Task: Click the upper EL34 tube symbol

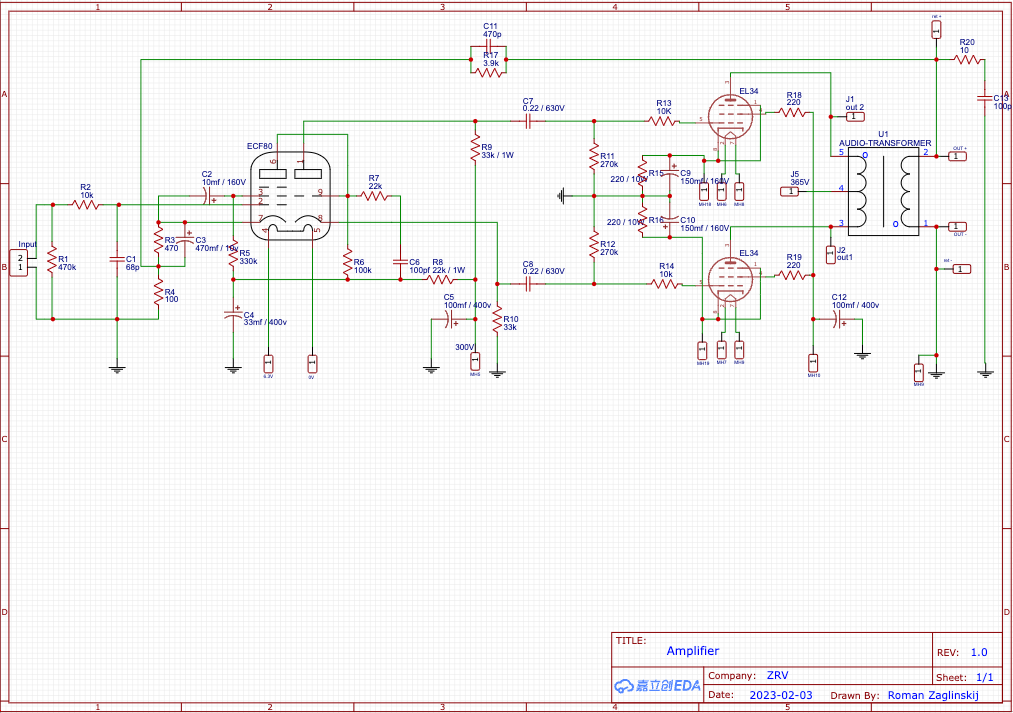Action: pos(729,117)
